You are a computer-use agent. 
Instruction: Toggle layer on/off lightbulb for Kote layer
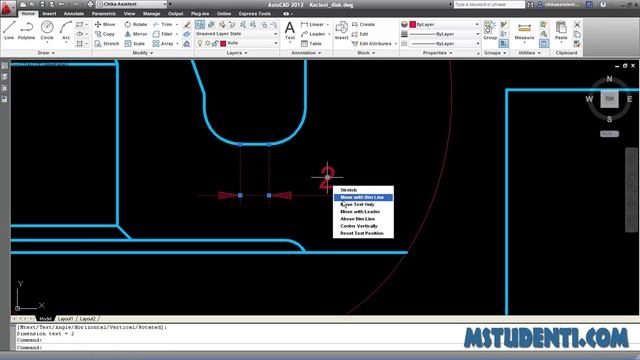200,43
